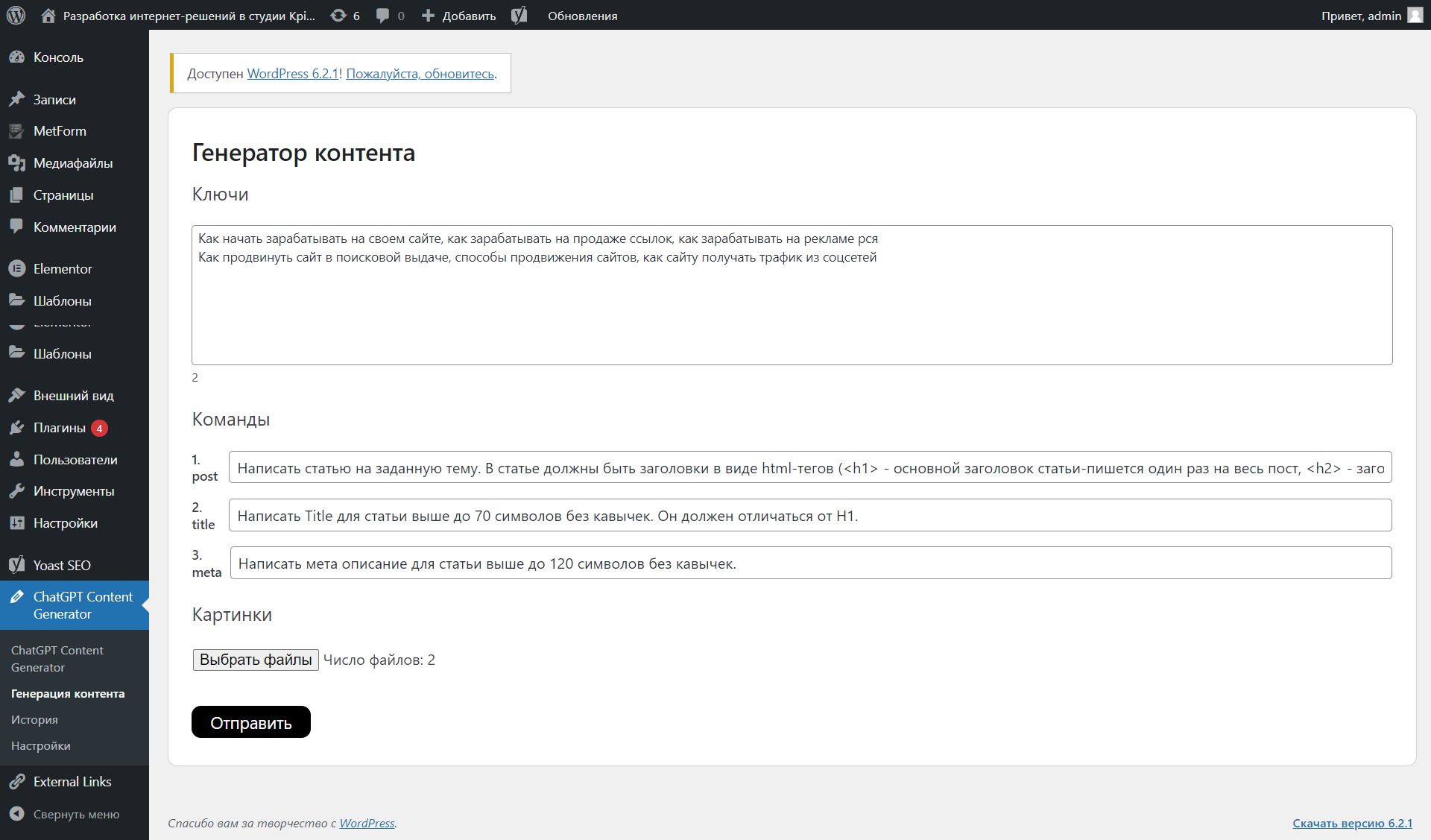Viewport: 1431px width, 840px height.
Task: Open the updates refresh icon
Action: tap(339, 16)
